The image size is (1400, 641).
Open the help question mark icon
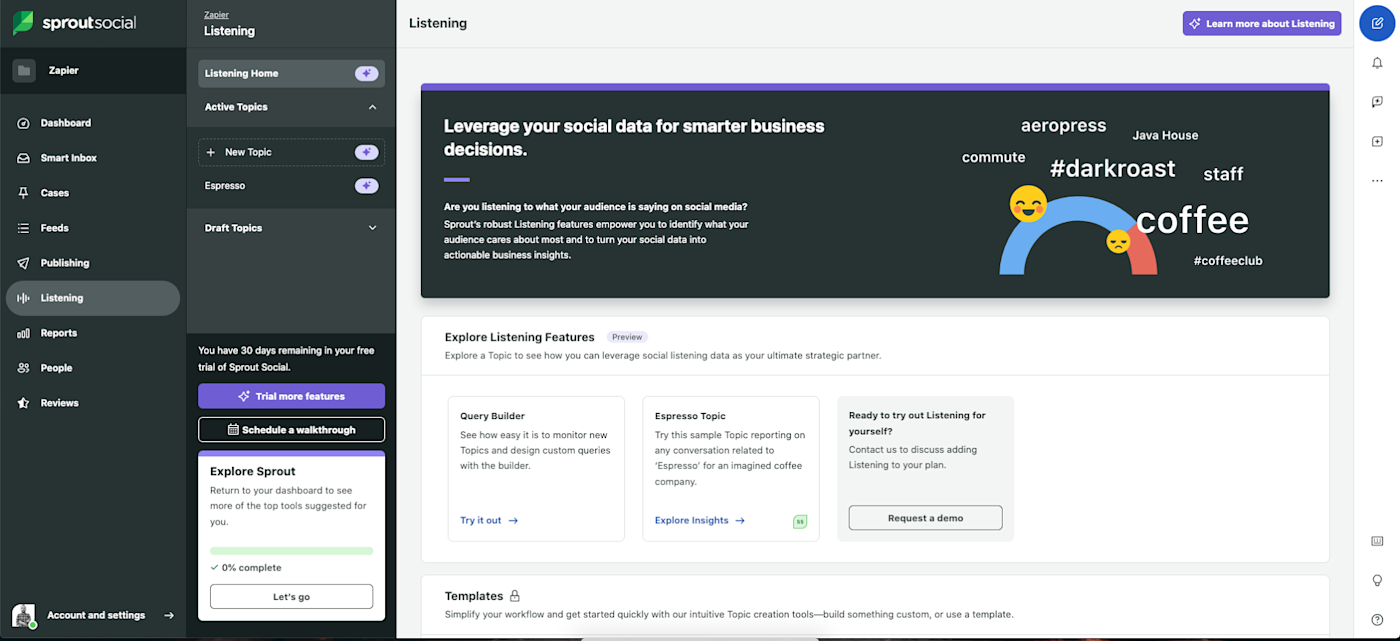[1377, 620]
